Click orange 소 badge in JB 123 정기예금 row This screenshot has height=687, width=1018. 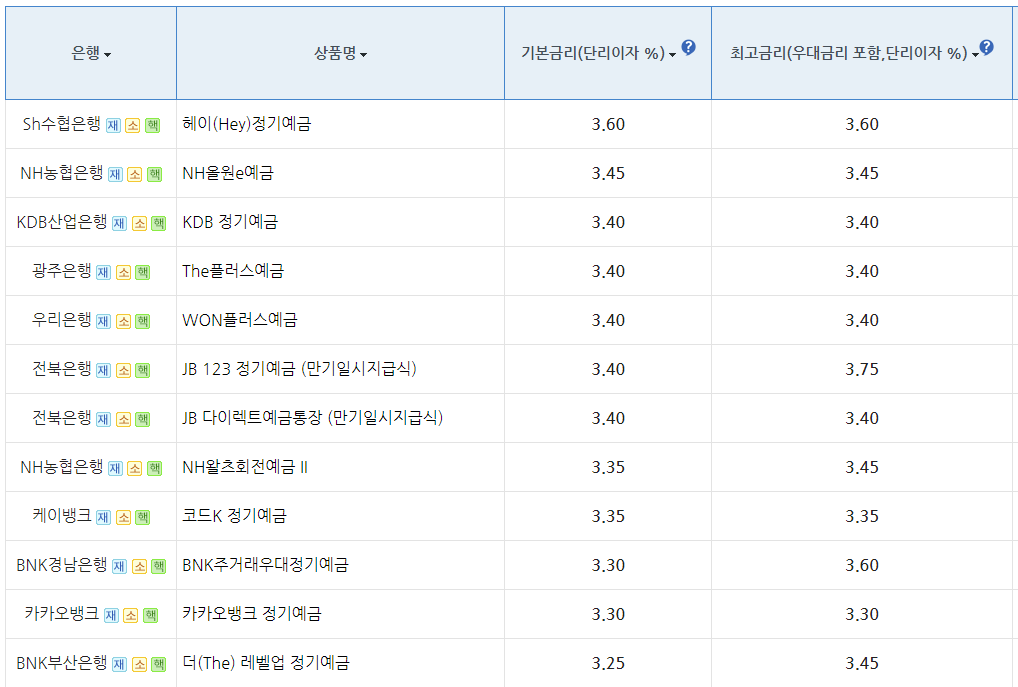(x=123, y=370)
